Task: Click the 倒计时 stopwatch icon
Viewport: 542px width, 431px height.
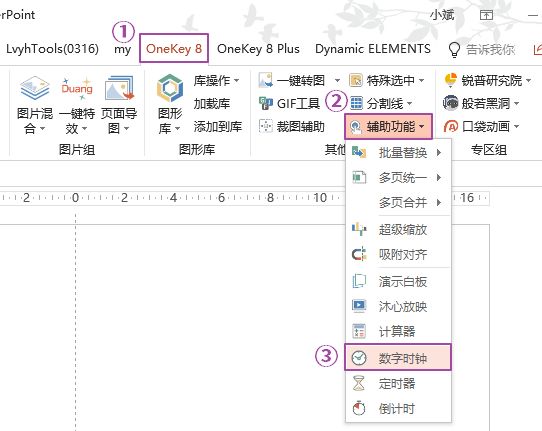Action: point(359,409)
